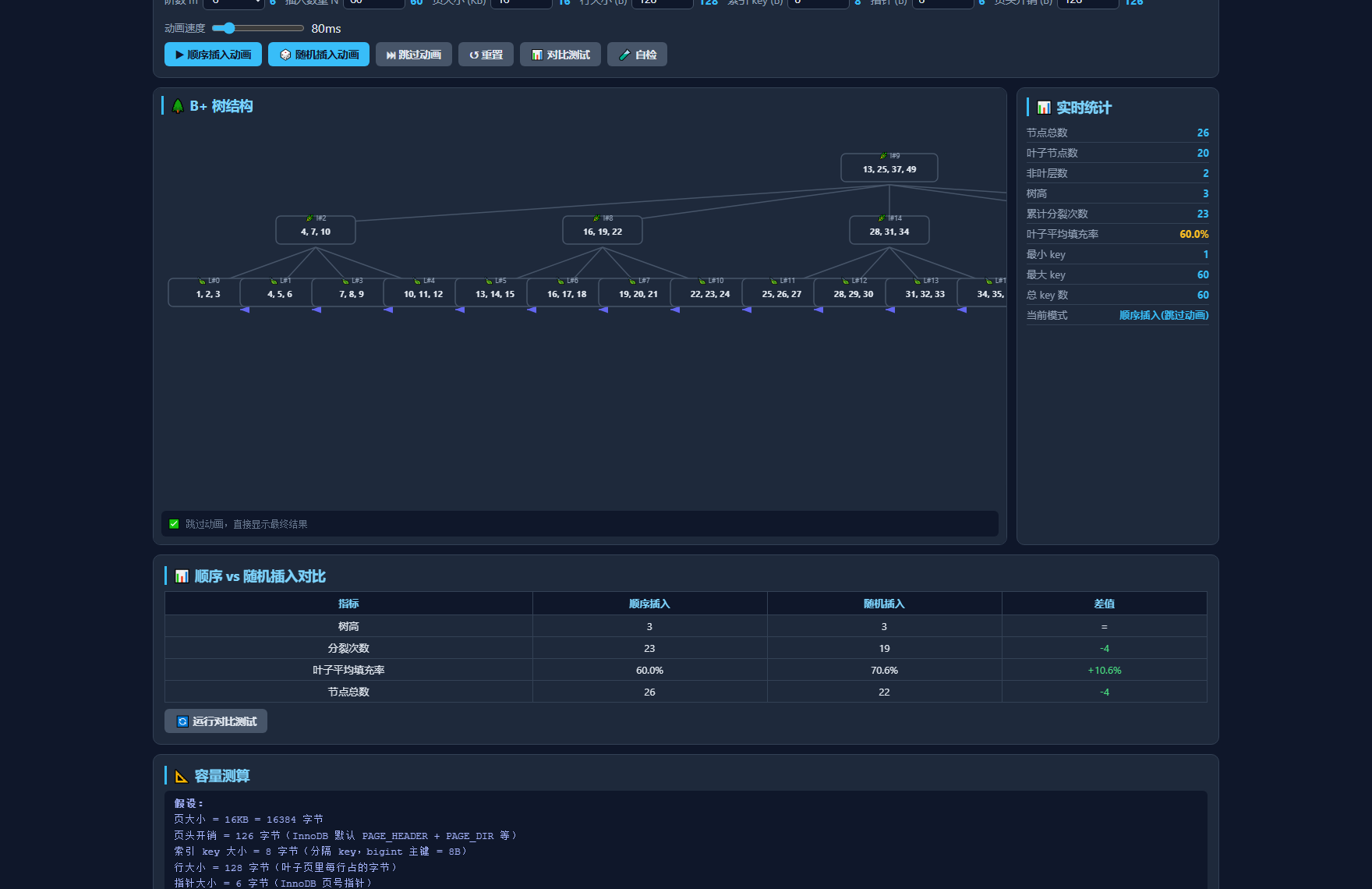The height and width of the screenshot is (889, 1372).
Task: Click the 当前模式 value 顺序插入(跳过动画)
Action: [1164, 315]
